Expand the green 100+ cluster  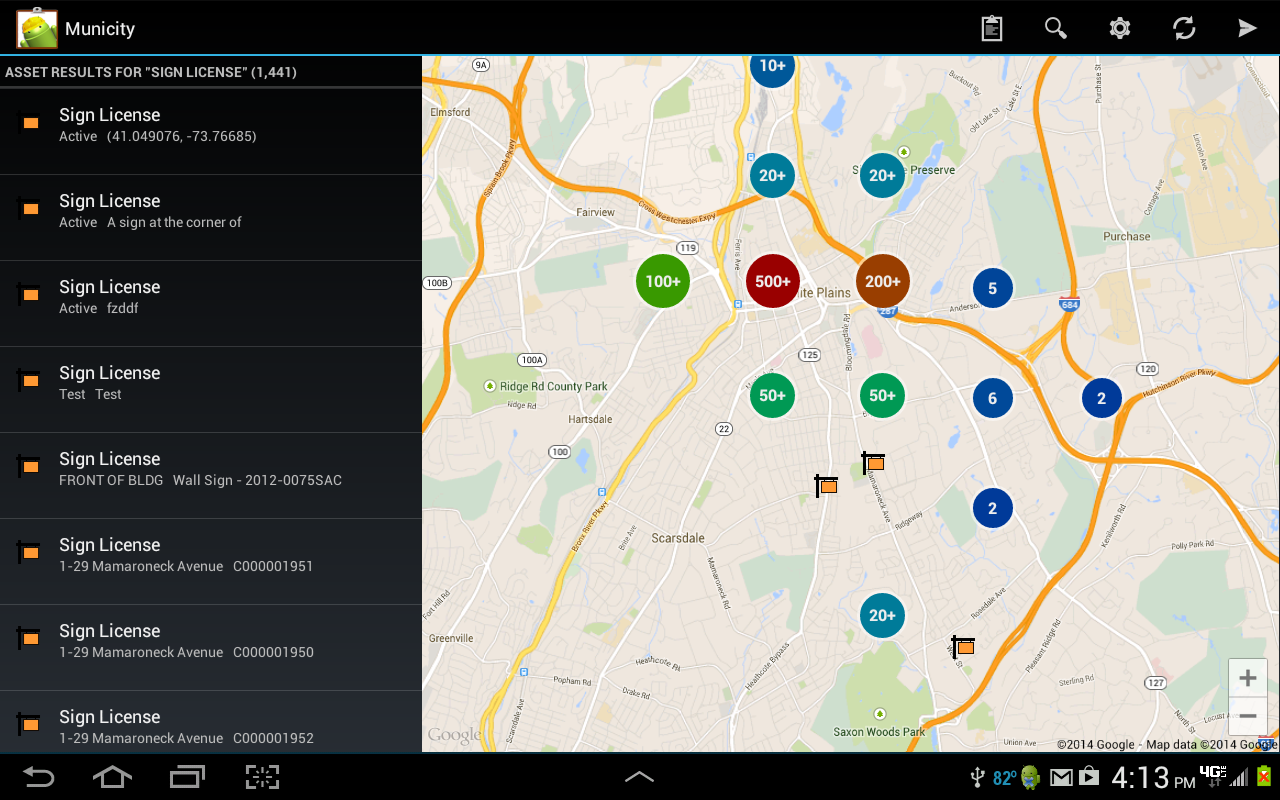pyautogui.click(x=663, y=281)
